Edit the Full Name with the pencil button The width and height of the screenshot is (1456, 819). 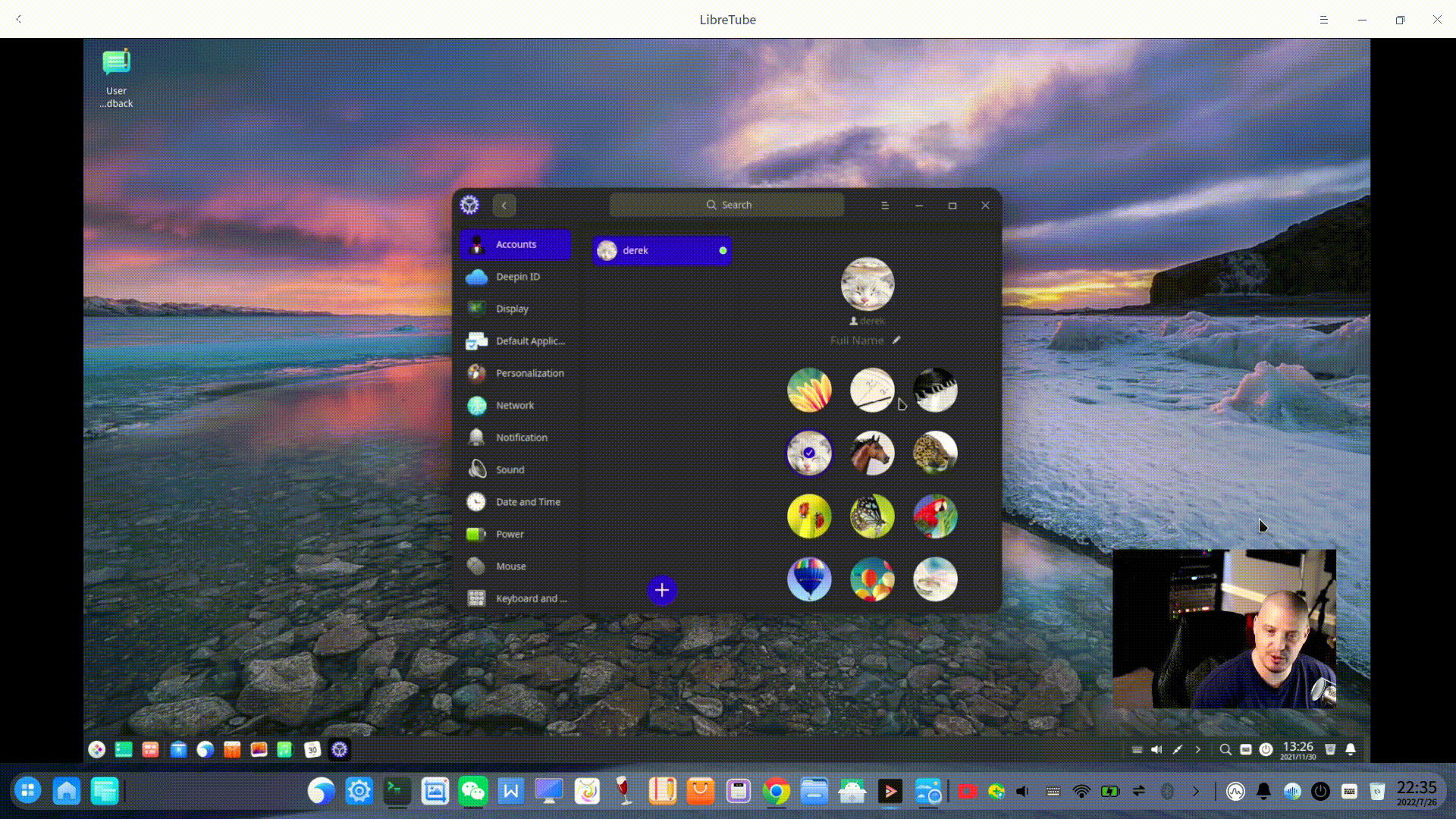click(x=896, y=340)
